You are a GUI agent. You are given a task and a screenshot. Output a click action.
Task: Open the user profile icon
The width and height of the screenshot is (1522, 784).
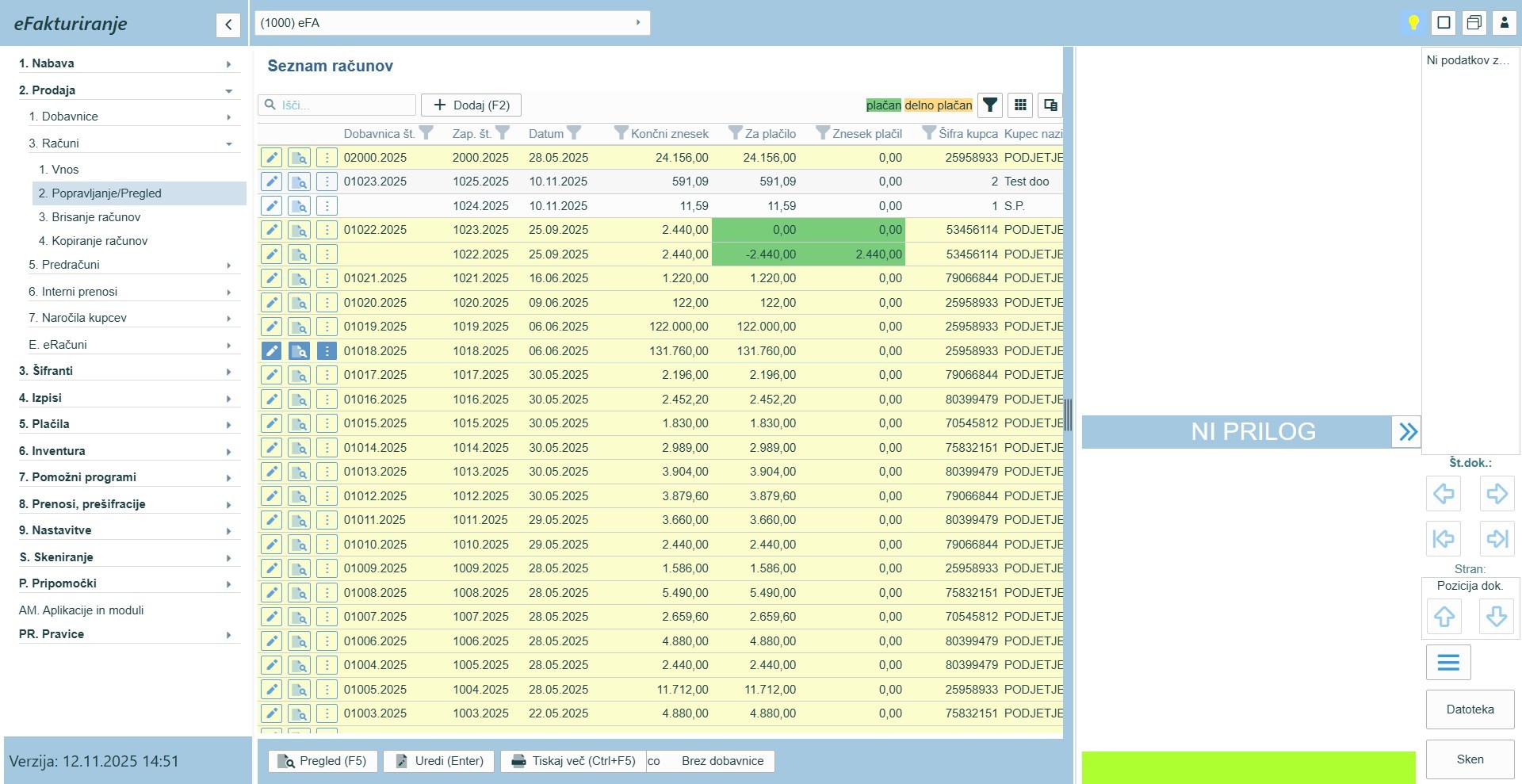coord(1504,22)
